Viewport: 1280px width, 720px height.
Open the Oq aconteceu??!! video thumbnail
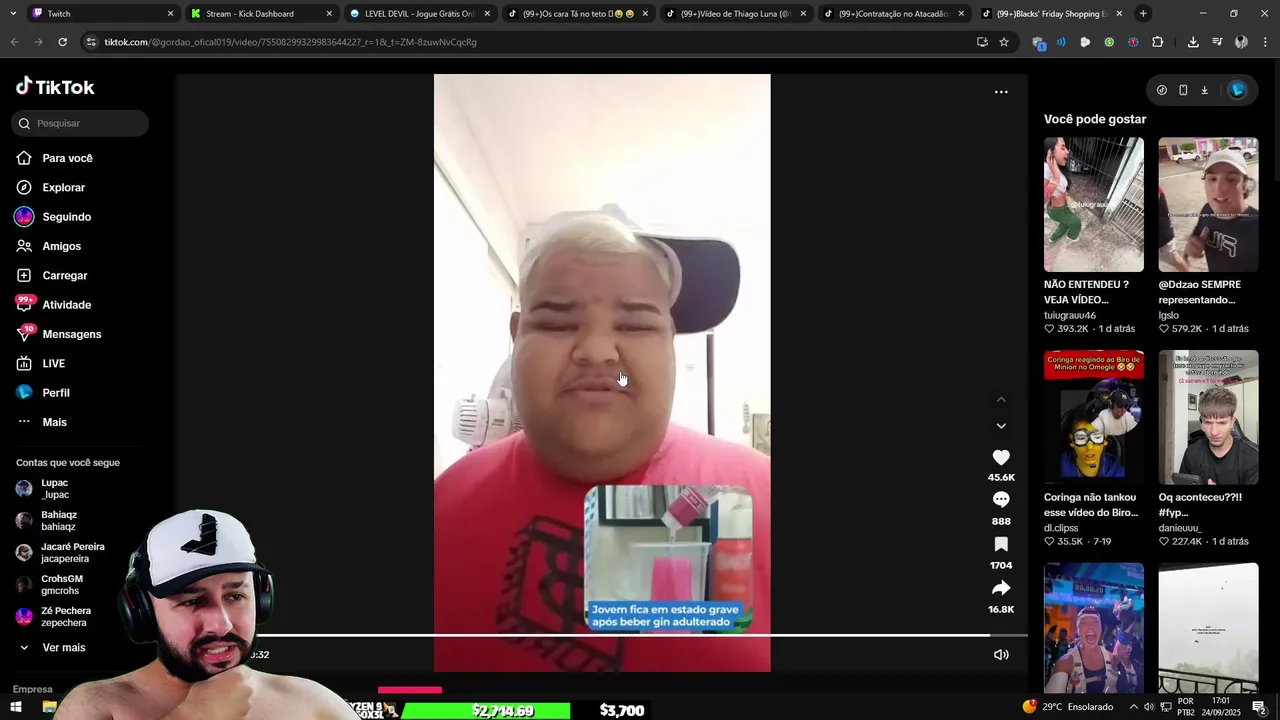(x=1208, y=417)
